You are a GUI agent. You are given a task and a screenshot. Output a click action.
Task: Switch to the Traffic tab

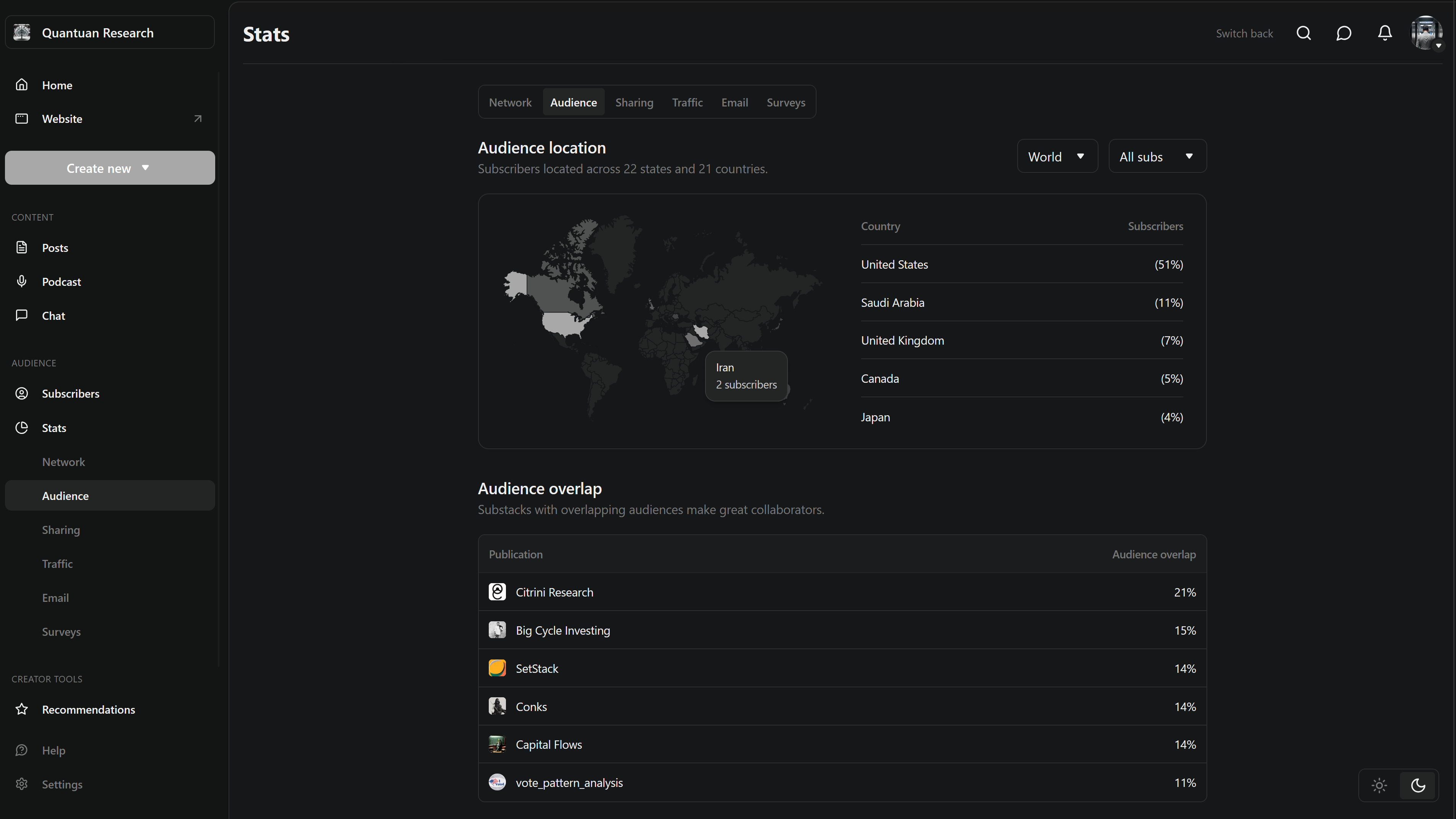pyautogui.click(x=687, y=102)
